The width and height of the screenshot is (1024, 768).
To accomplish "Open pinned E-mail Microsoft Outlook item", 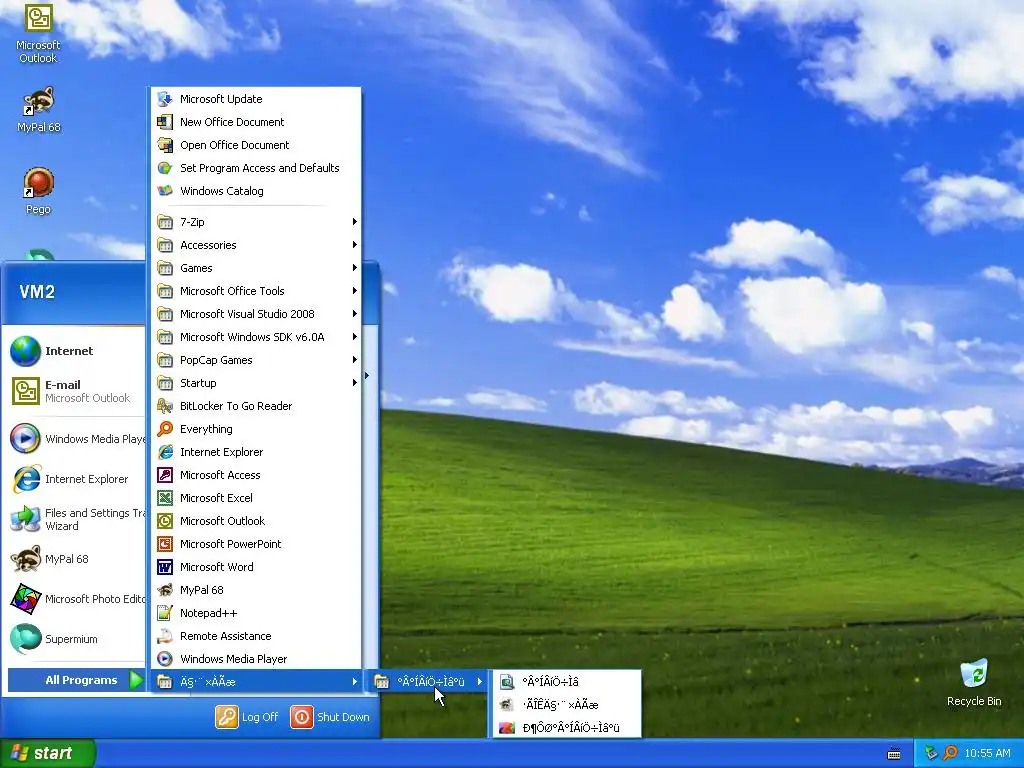I will (75, 391).
